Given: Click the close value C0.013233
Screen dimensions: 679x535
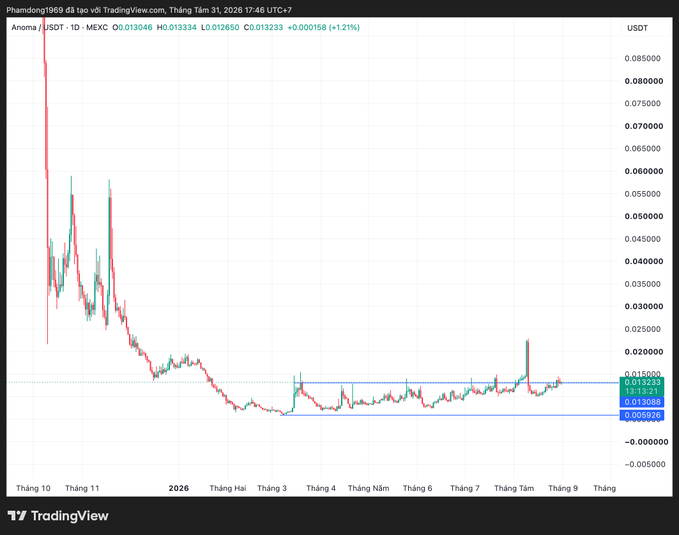Looking at the screenshot, I should click(x=263, y=27).
